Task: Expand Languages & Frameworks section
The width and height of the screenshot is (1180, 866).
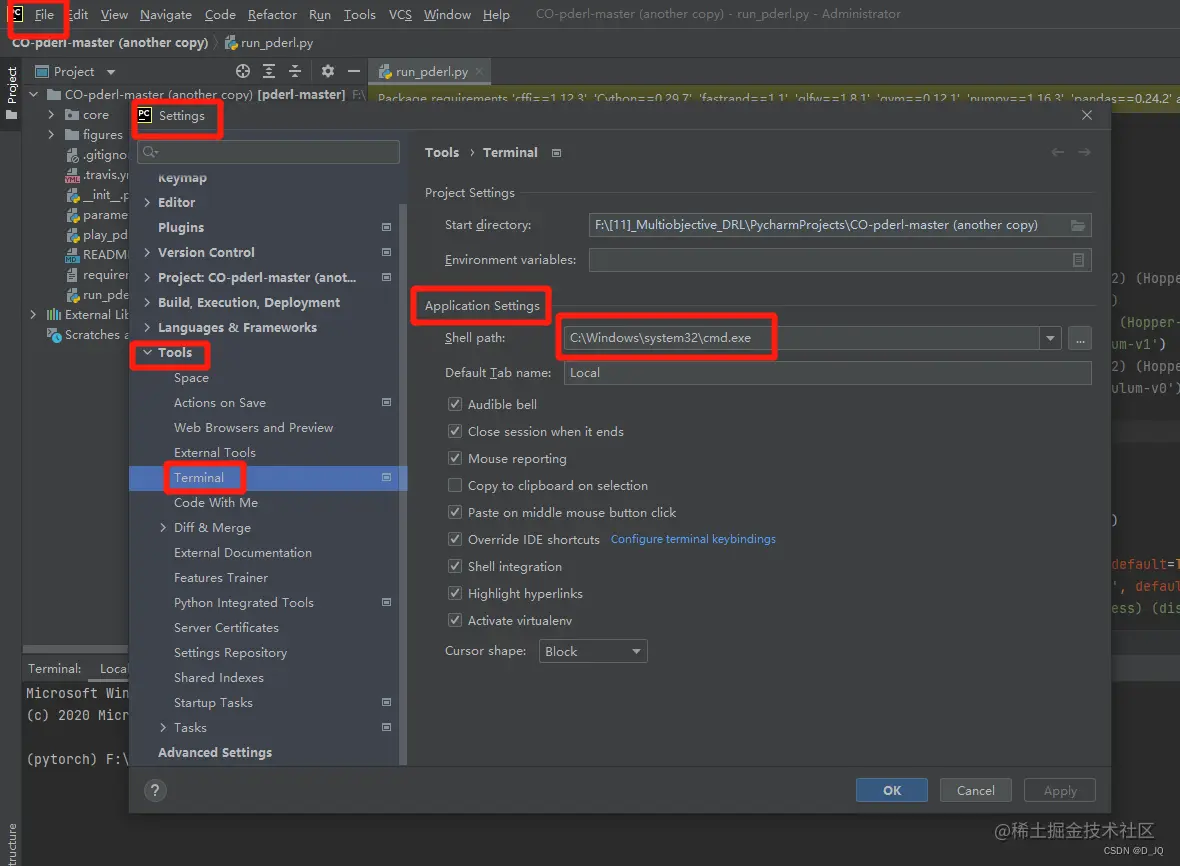Action: [148, 327]
